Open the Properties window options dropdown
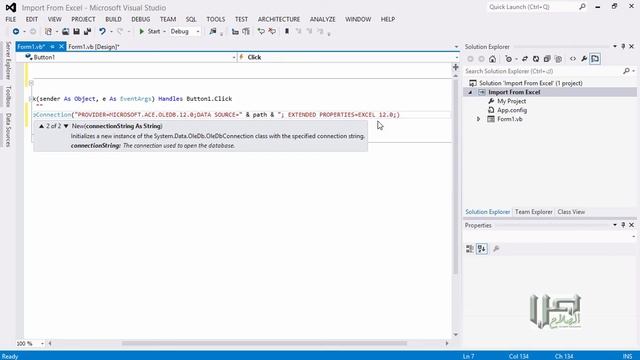 (615, 225)
